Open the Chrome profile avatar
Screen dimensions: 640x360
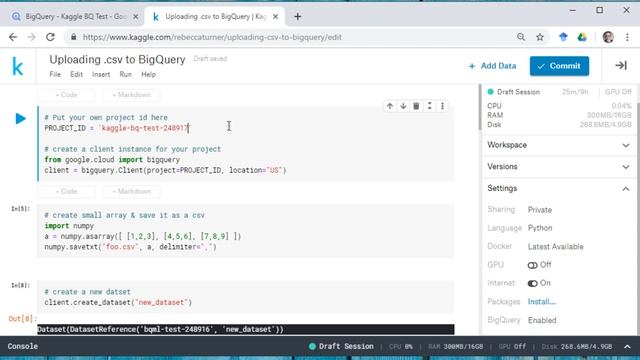[608, 37]
